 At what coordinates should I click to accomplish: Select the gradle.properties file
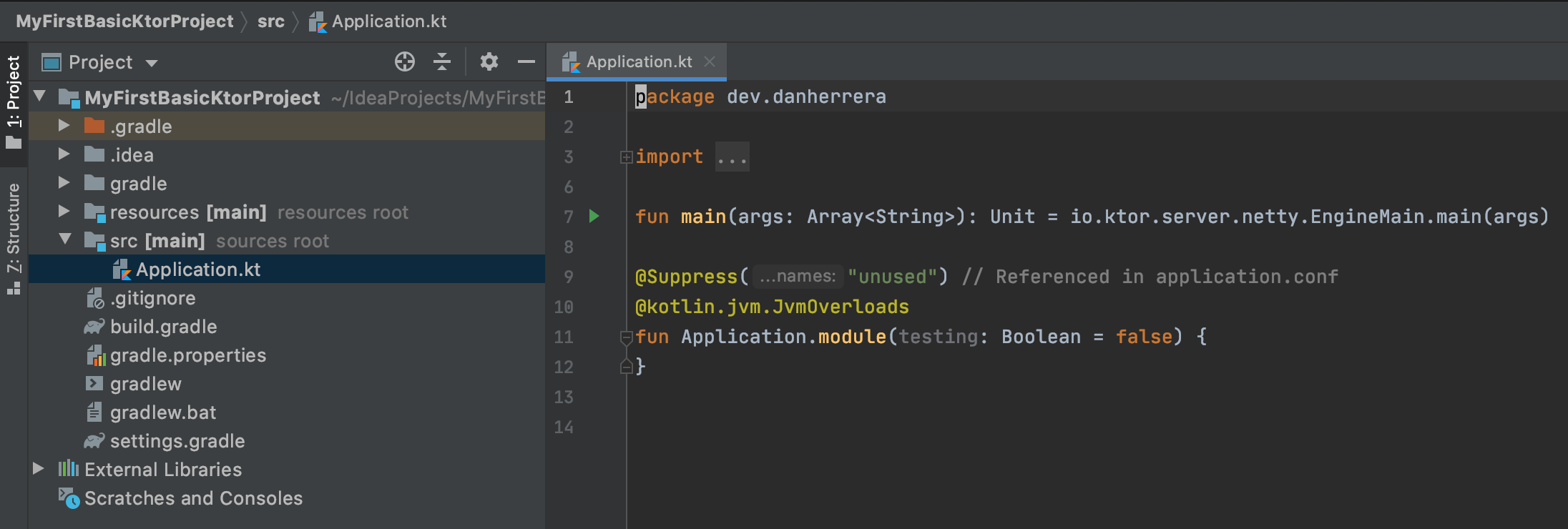(x=187, y=355)
